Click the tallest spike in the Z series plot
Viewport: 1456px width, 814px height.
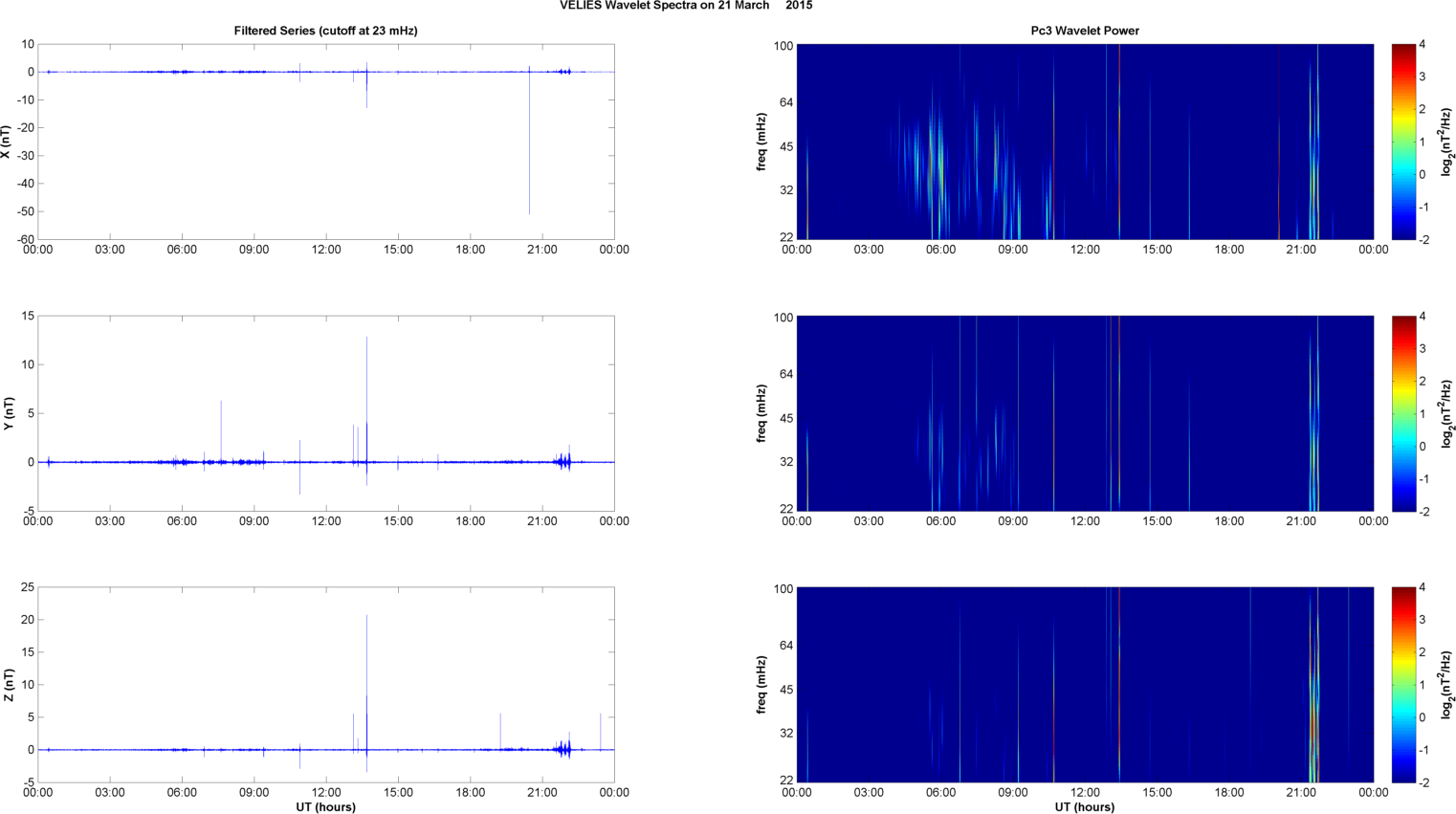366,693
